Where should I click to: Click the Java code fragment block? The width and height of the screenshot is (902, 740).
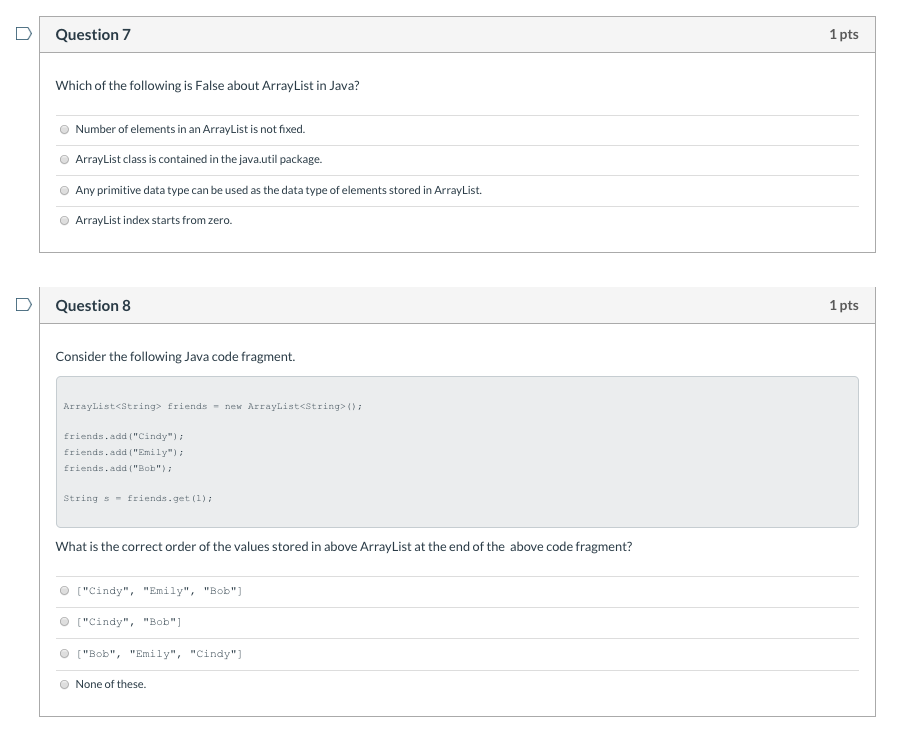point(457,452)
